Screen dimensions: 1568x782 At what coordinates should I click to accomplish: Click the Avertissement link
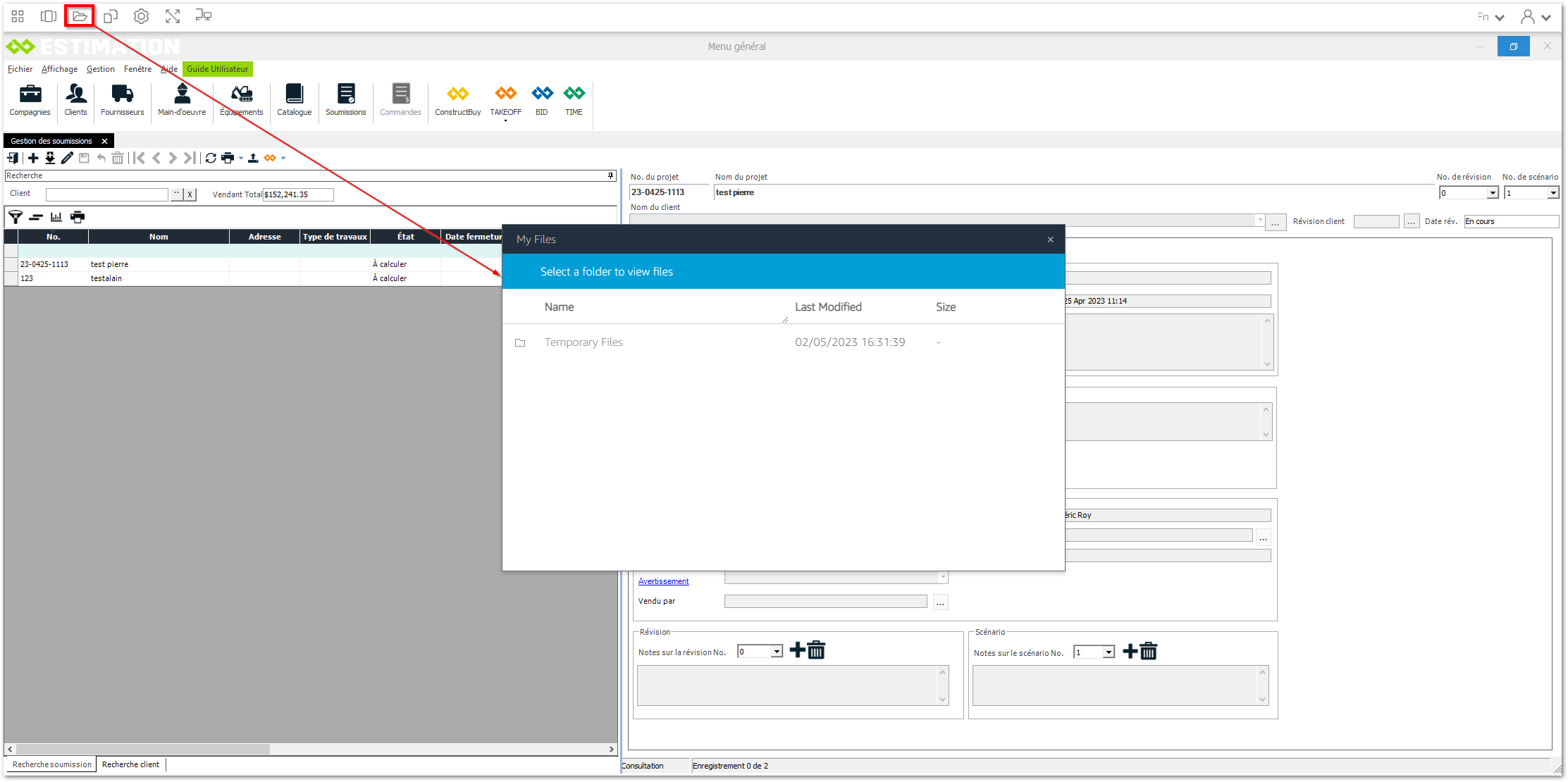(x=663, y=581)
